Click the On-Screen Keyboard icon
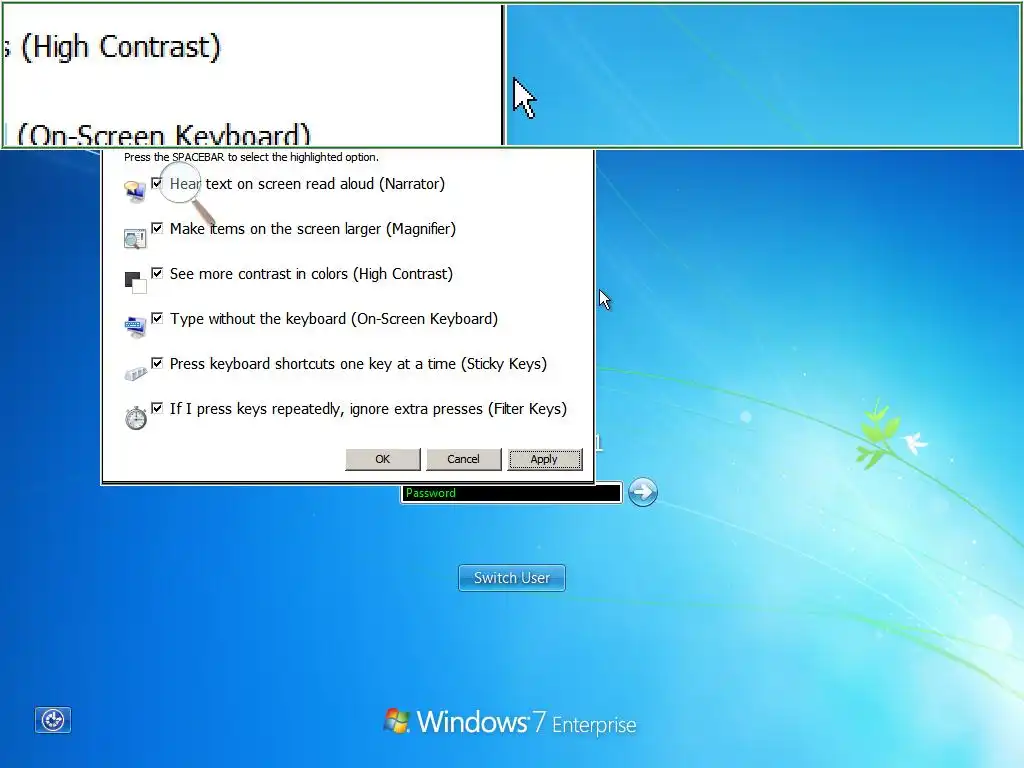Viewport: 1024px width, 768px height. pyautogui.click(x=135, y=327)
